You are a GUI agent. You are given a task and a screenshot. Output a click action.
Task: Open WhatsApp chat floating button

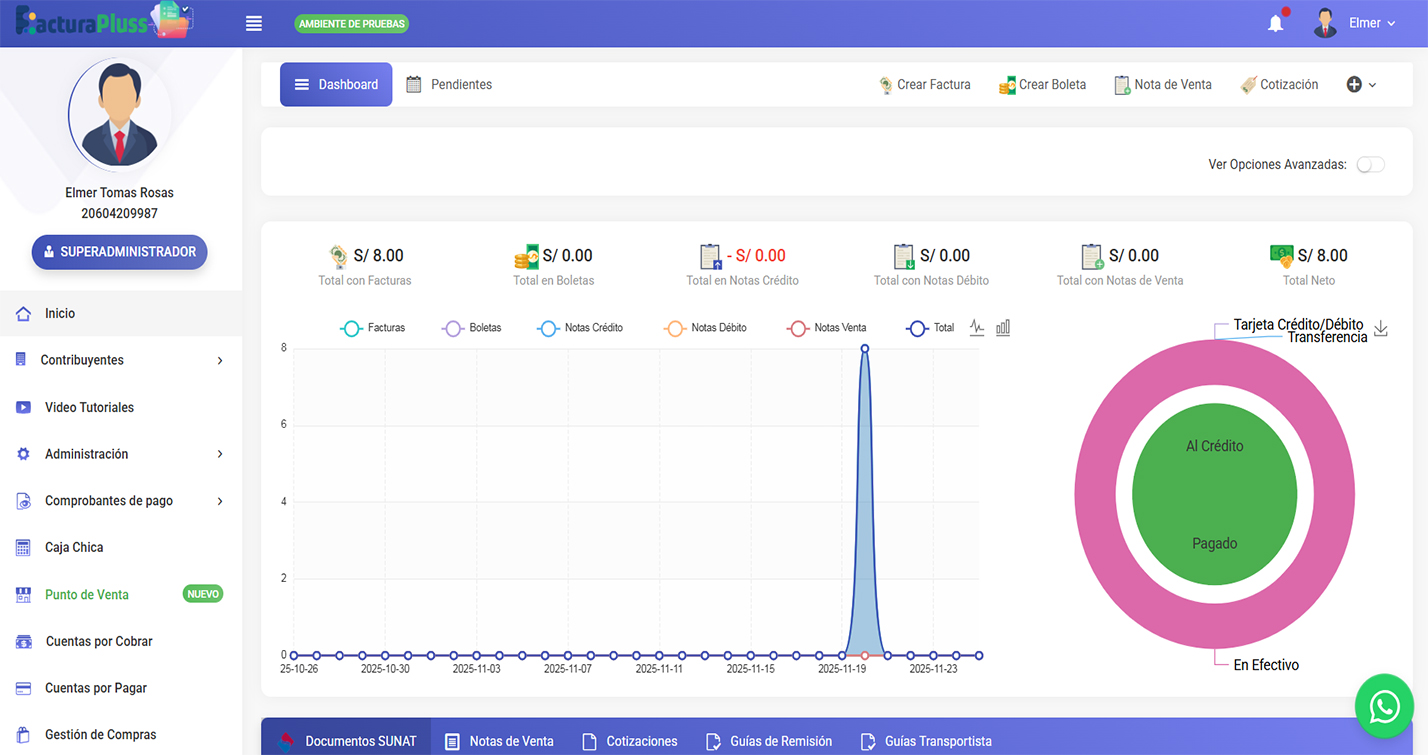1384,707
